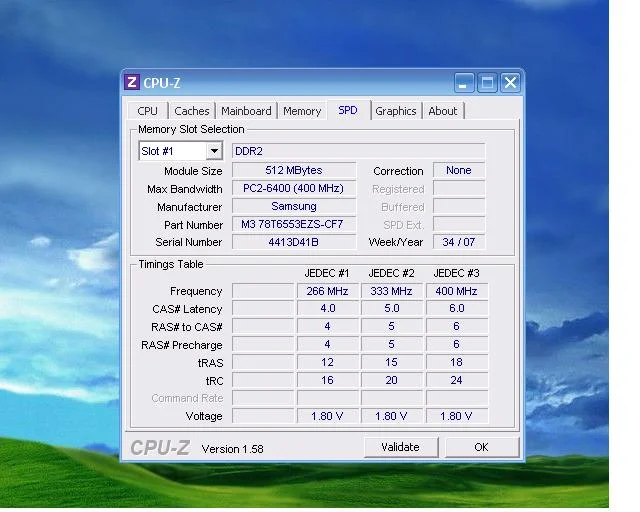Open the About tab
This screenshot has width=640, height=512.
pos(443,111)
